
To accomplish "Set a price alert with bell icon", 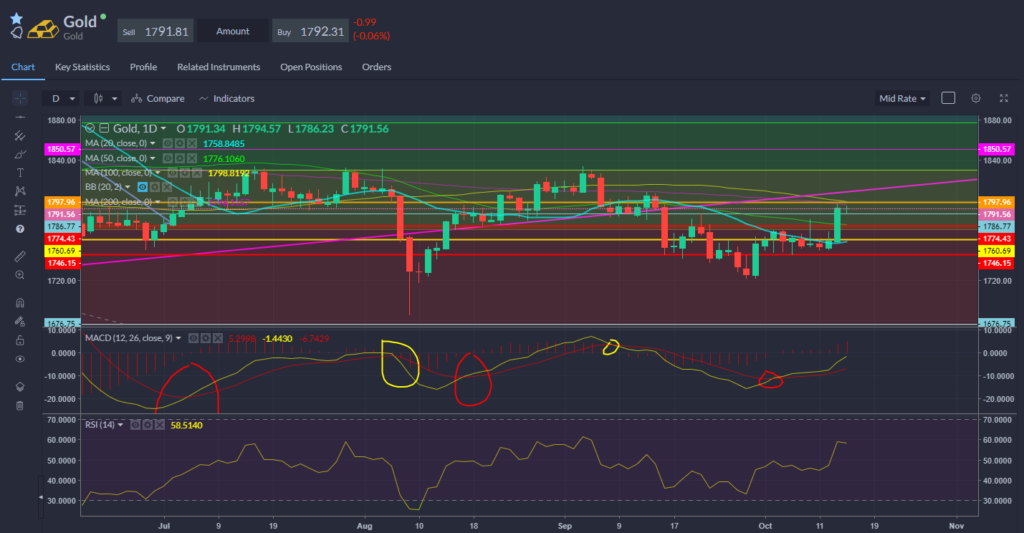I will (x=17, y=32).
